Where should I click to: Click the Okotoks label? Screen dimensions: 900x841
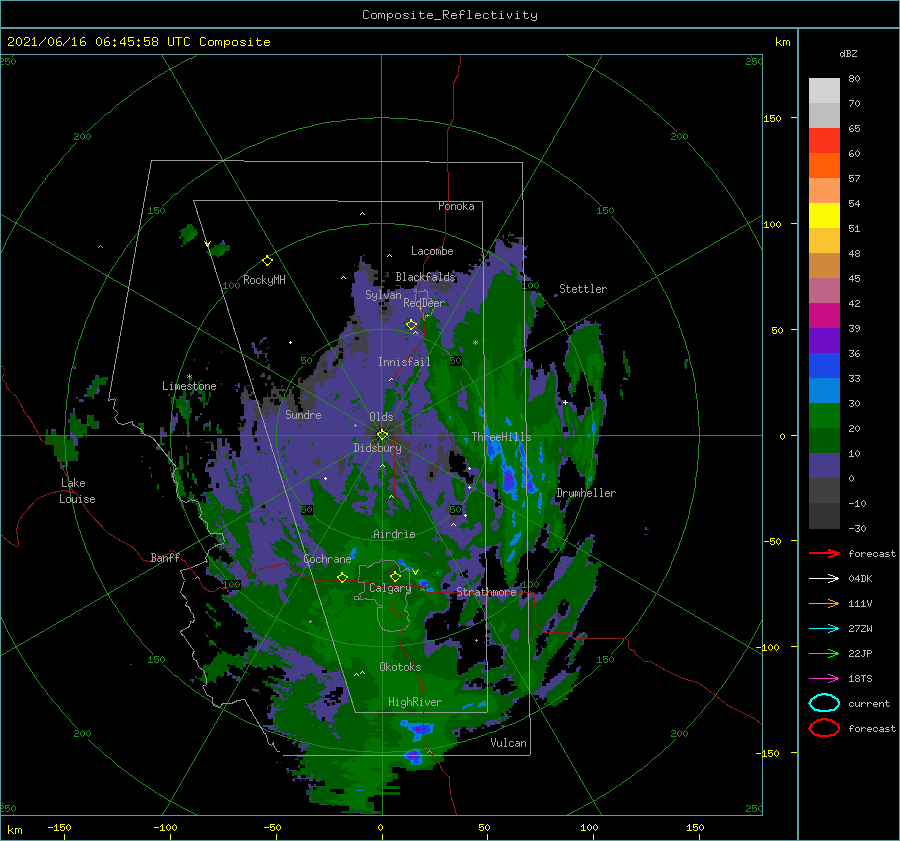(400, 667)
